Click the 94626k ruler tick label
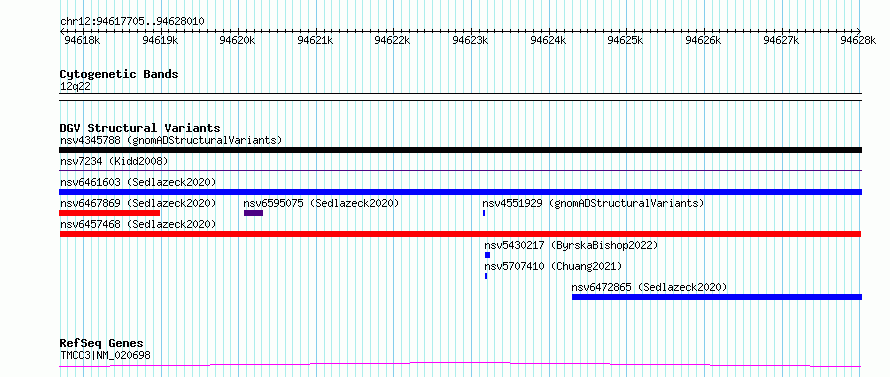The image size is (890, 377). pos(704,40)
